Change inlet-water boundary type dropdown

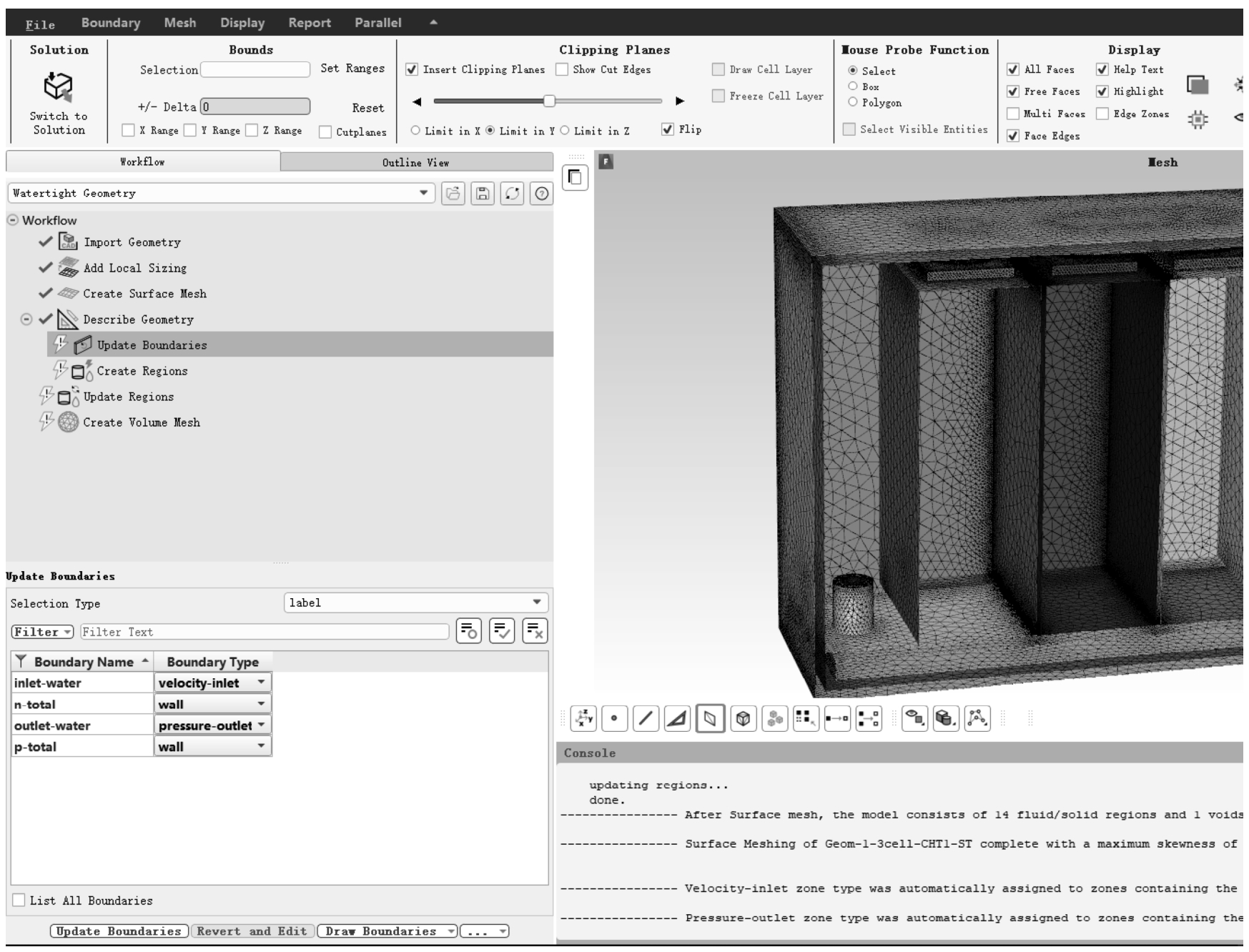pyautogui.click(x=212, y=683)
